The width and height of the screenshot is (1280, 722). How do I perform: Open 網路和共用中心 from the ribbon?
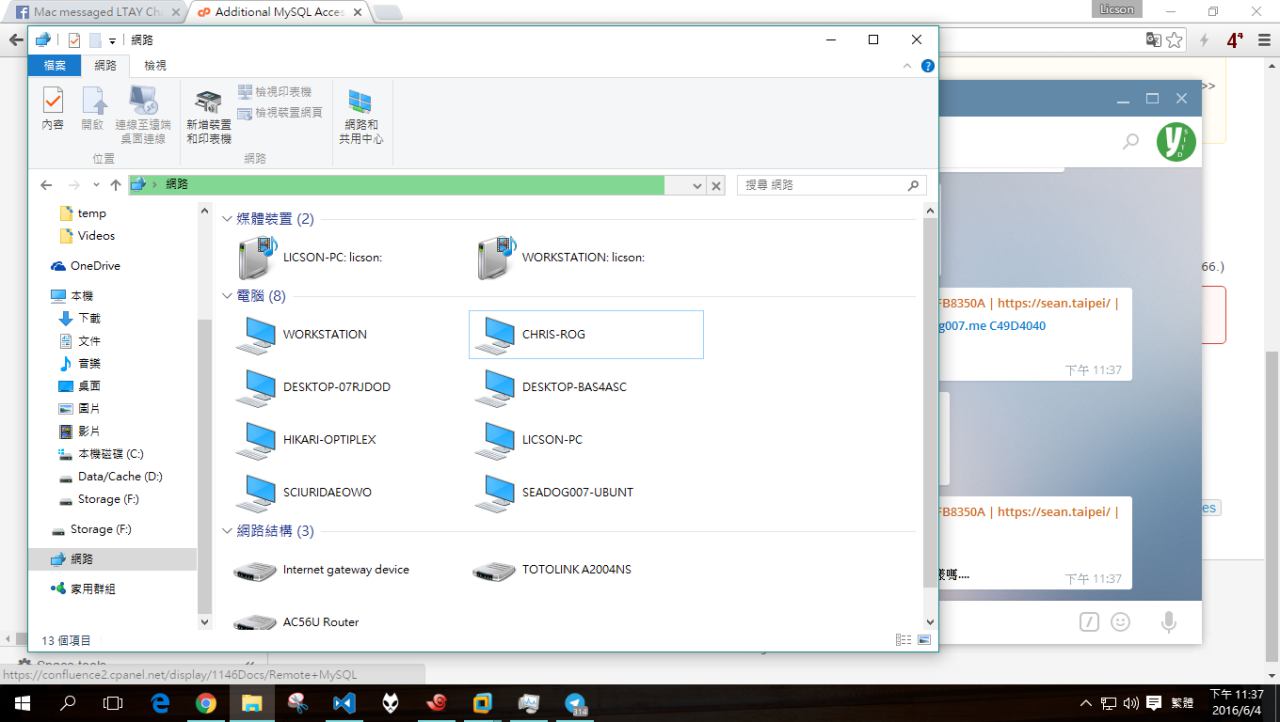[360, 115]
